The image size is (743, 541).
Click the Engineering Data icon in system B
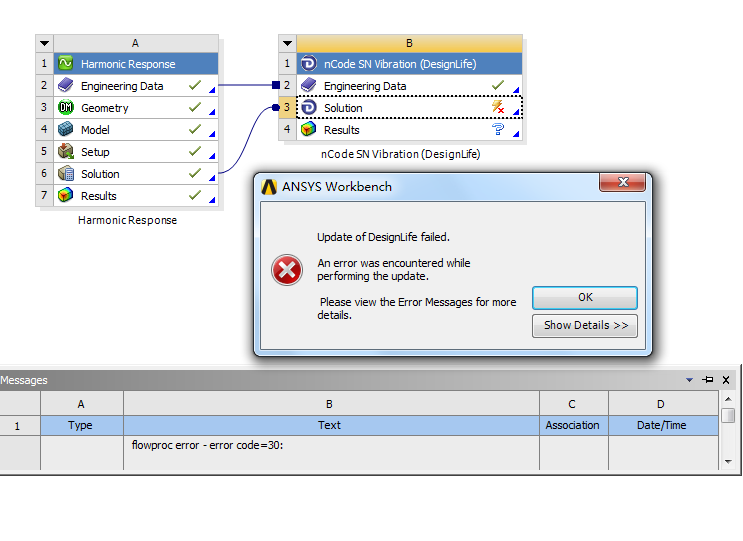point(308,85)
